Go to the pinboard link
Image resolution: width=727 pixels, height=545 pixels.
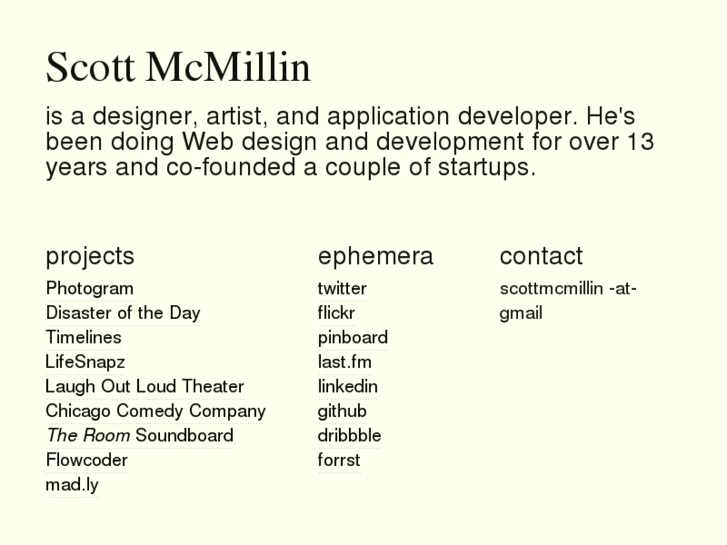tap(352, 337)
